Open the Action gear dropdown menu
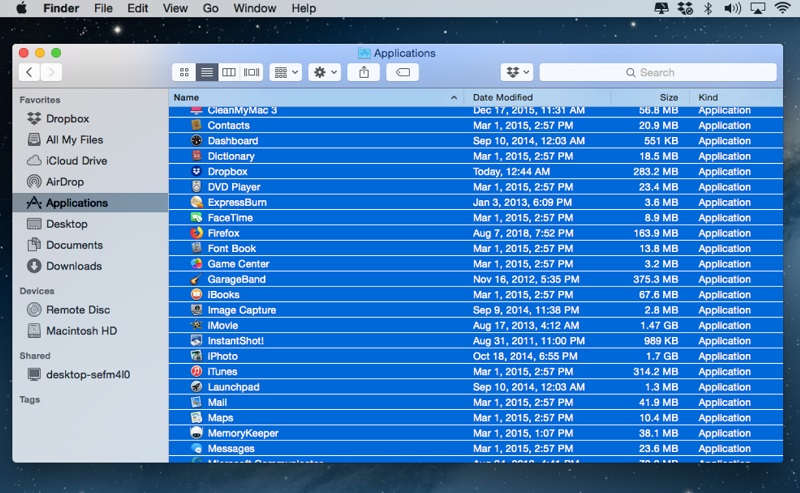The image size is (800, 493). pyautogui.click(x=325, y=72)
